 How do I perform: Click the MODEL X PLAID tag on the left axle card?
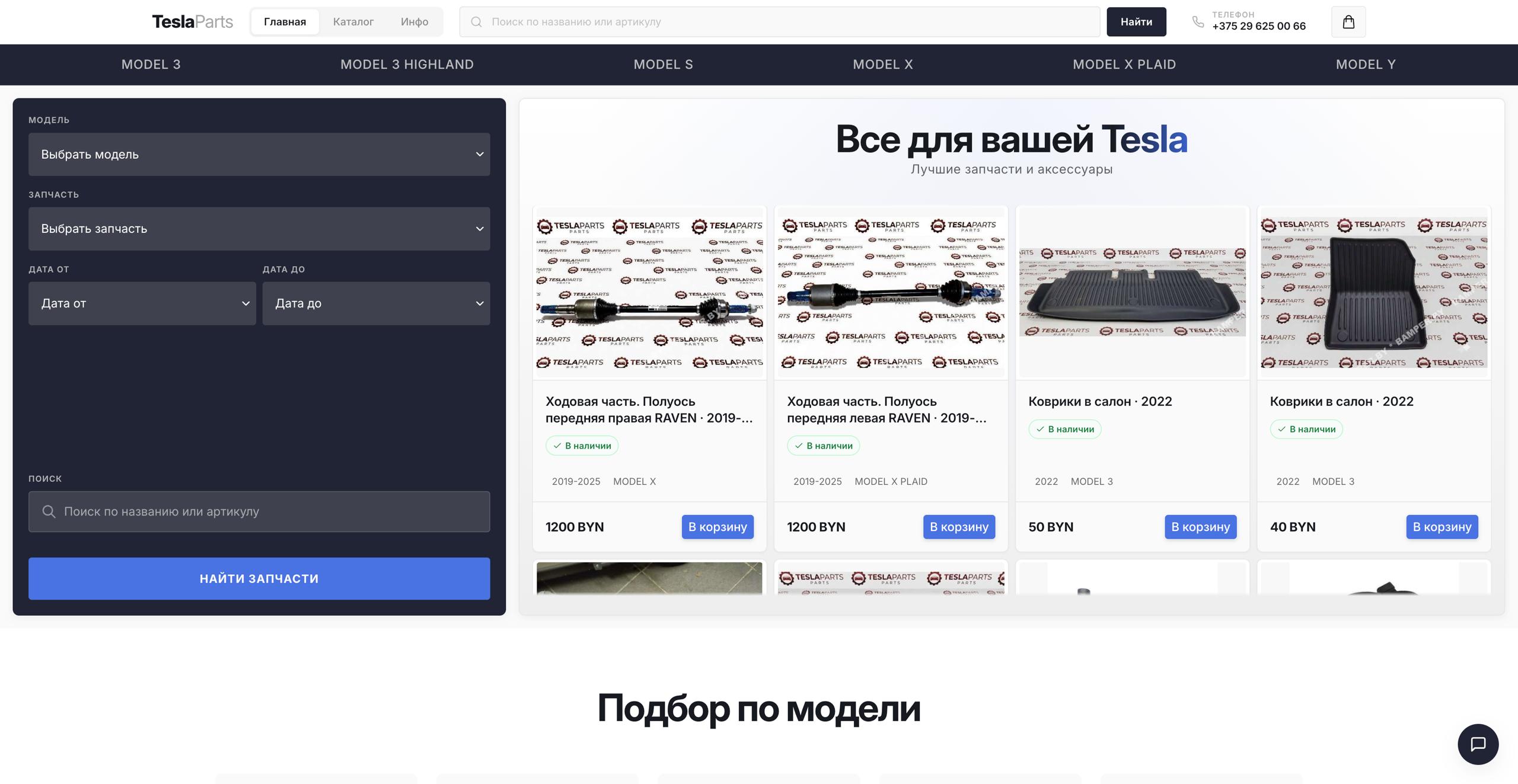pyautogui.click(x=891, y=481)
